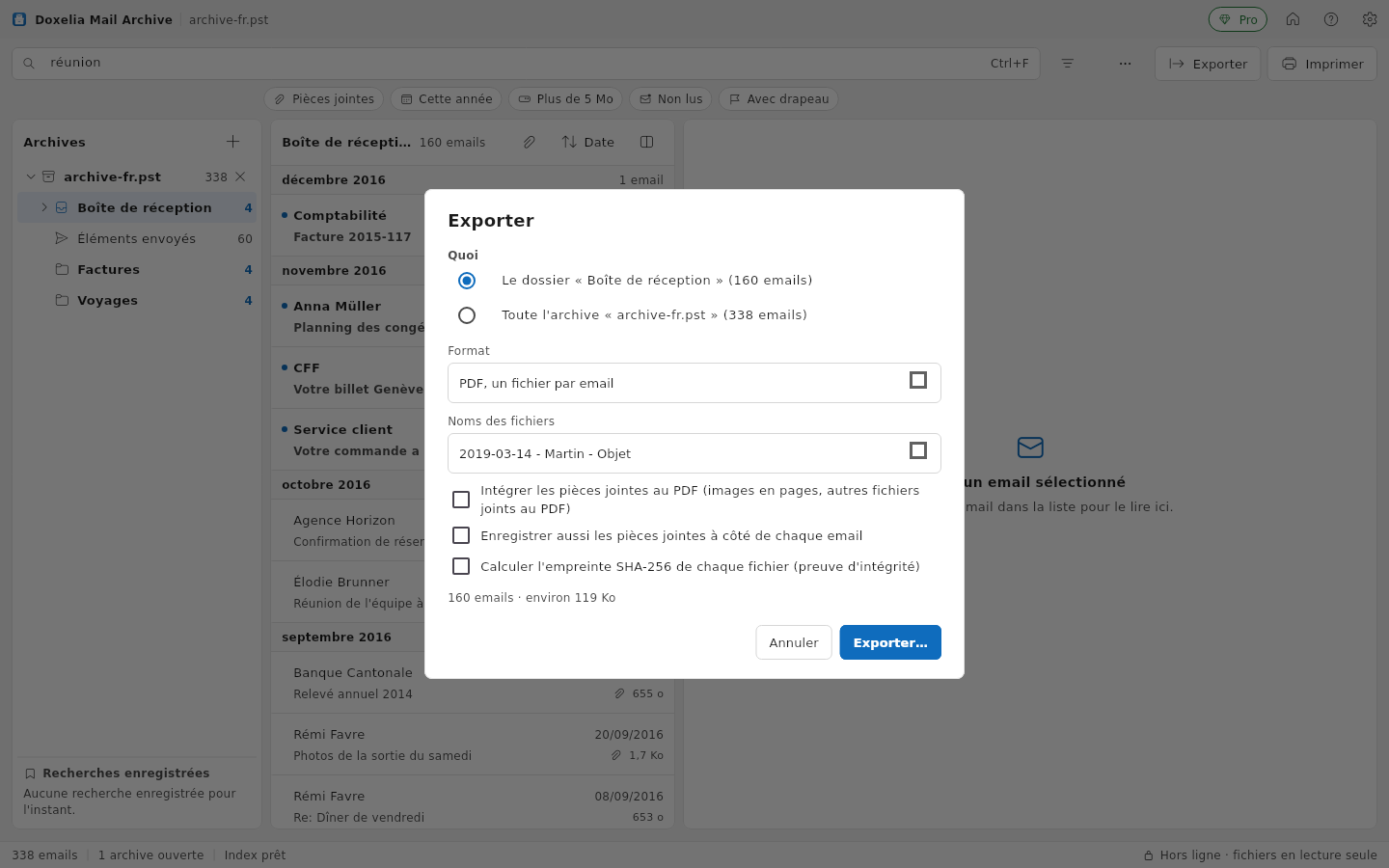Open the settings gear icon

[1370, 19]
